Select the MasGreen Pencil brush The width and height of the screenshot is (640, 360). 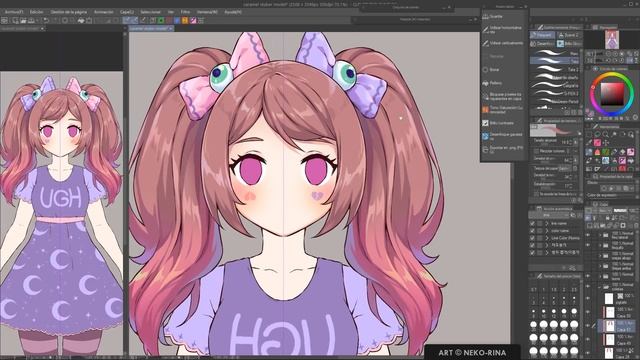pos(555,101)
